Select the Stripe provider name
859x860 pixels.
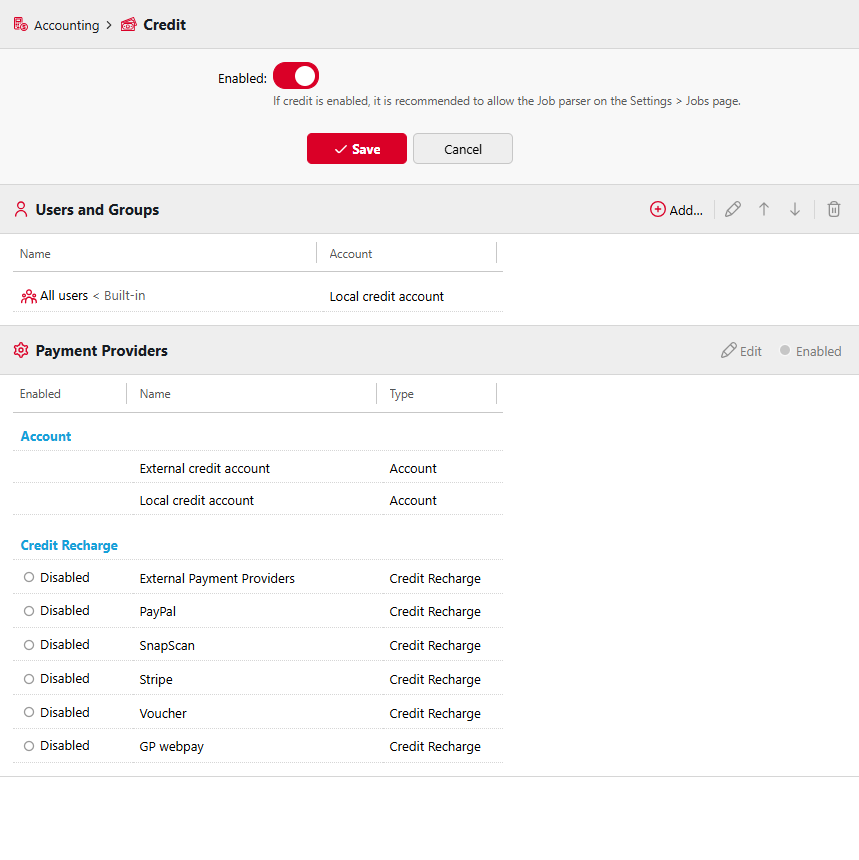click(x=156, y=680)
